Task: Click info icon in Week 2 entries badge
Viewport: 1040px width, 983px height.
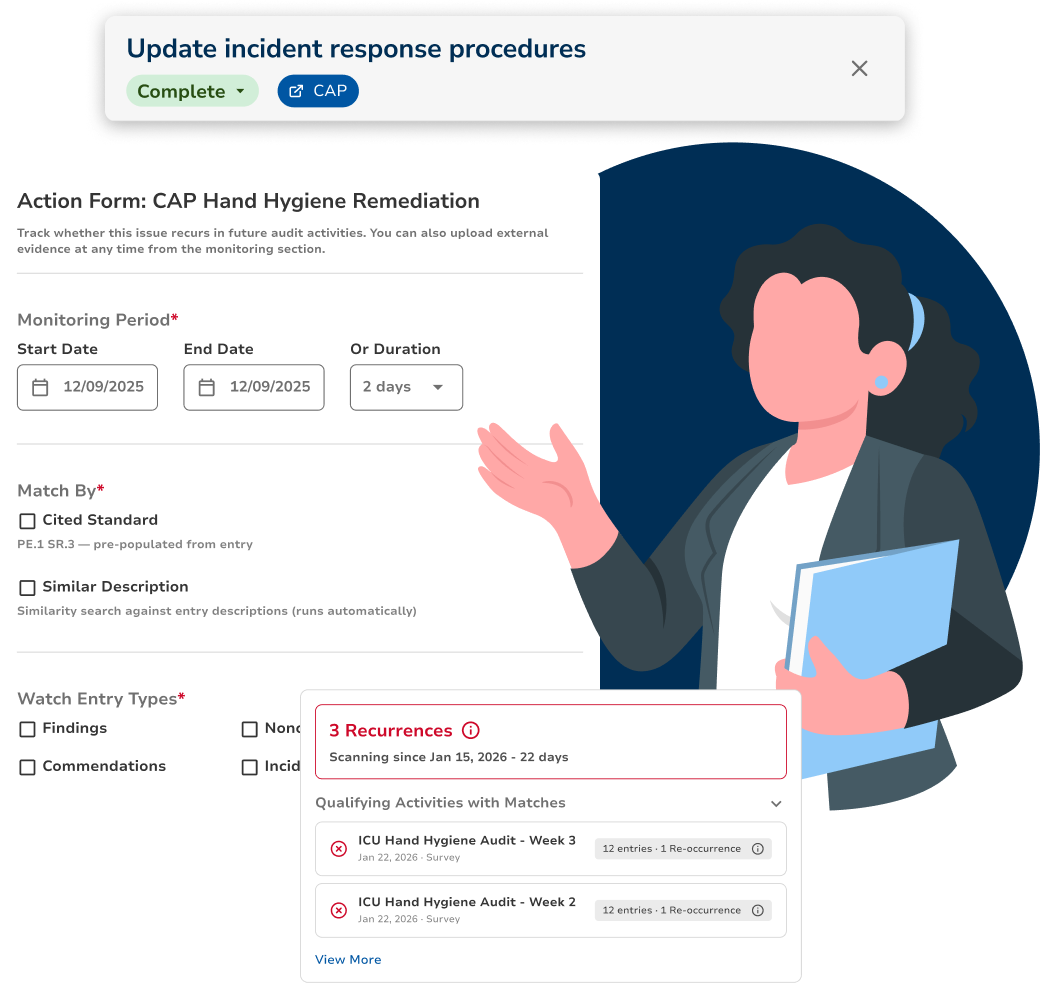Action: (757, 911)
